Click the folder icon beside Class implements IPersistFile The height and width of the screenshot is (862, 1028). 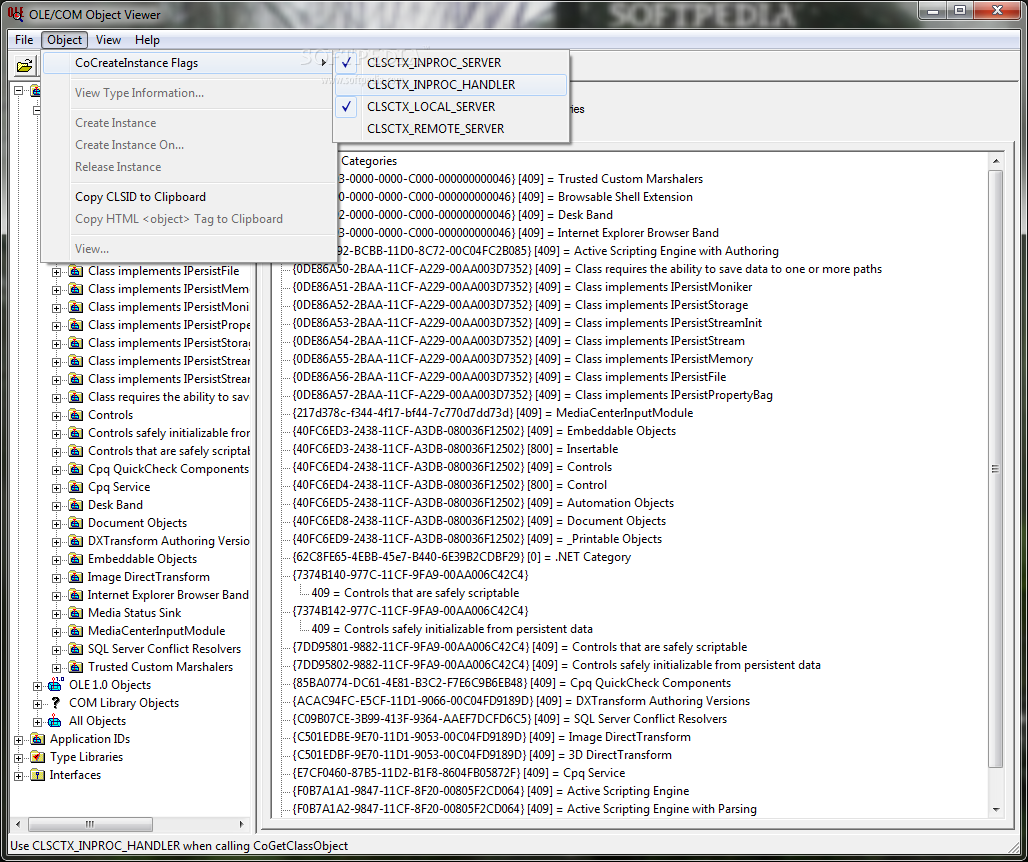76,271
